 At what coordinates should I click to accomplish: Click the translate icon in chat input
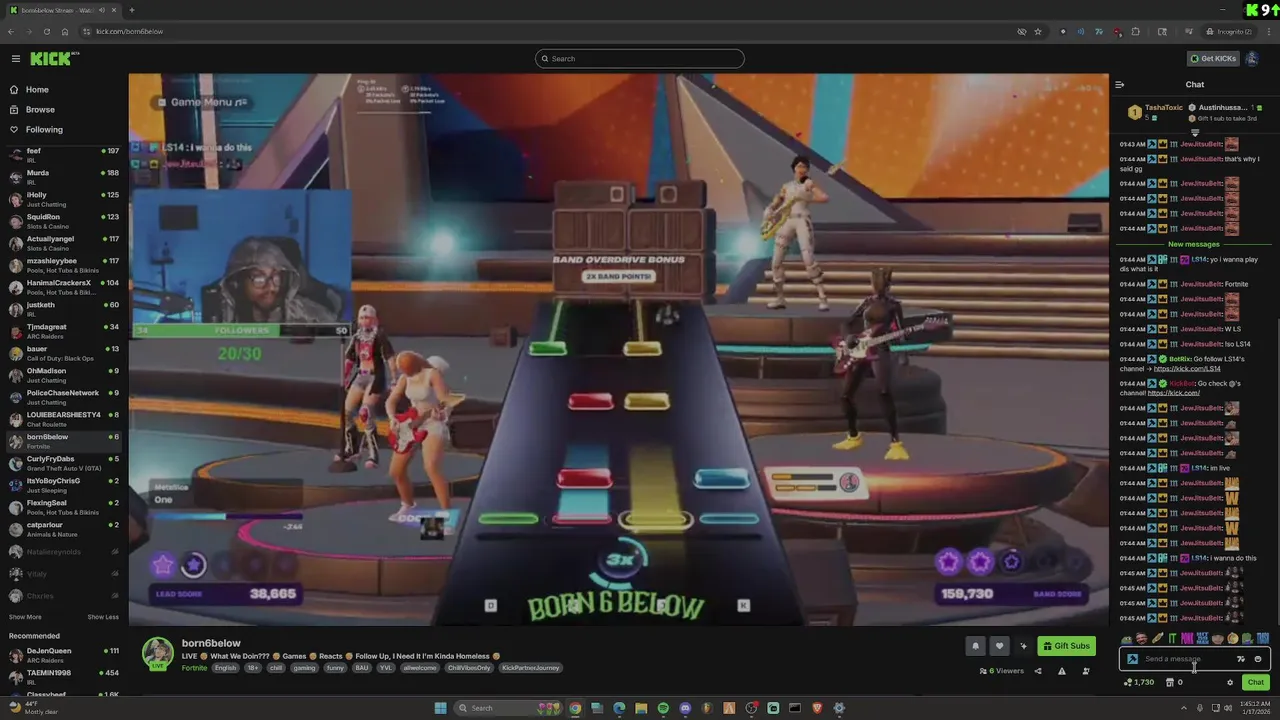click(x=1241, y=659)
